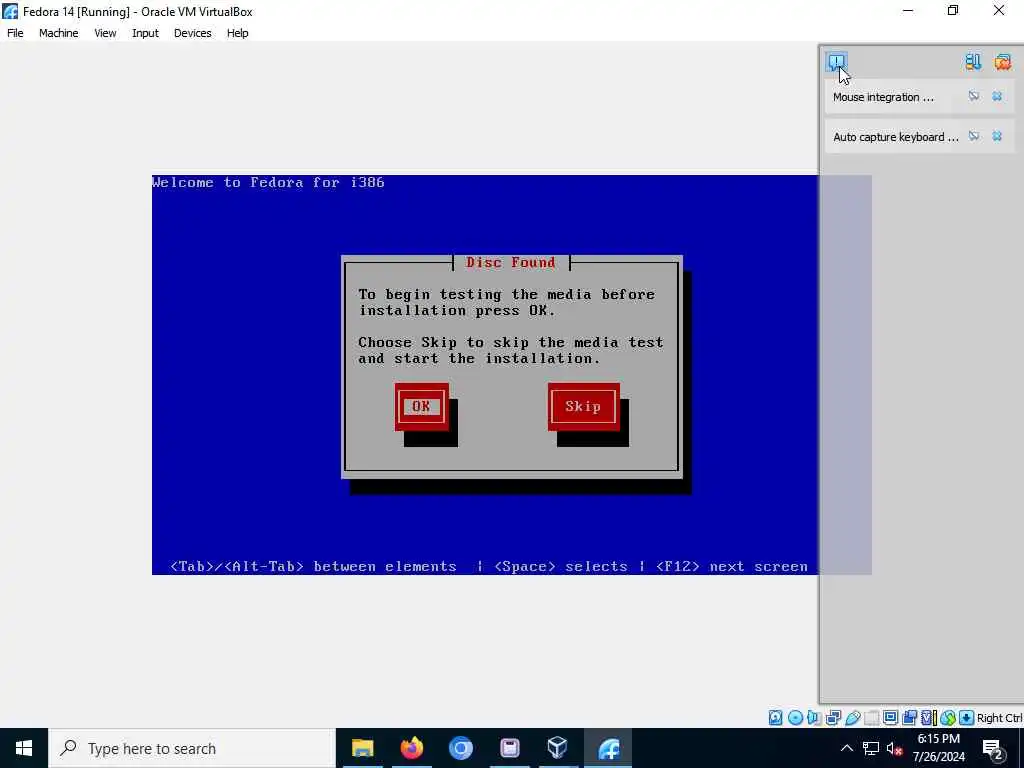Click the CPU virtualization status icon
This screenshot has width=1024, height=768.
[929, 718]
